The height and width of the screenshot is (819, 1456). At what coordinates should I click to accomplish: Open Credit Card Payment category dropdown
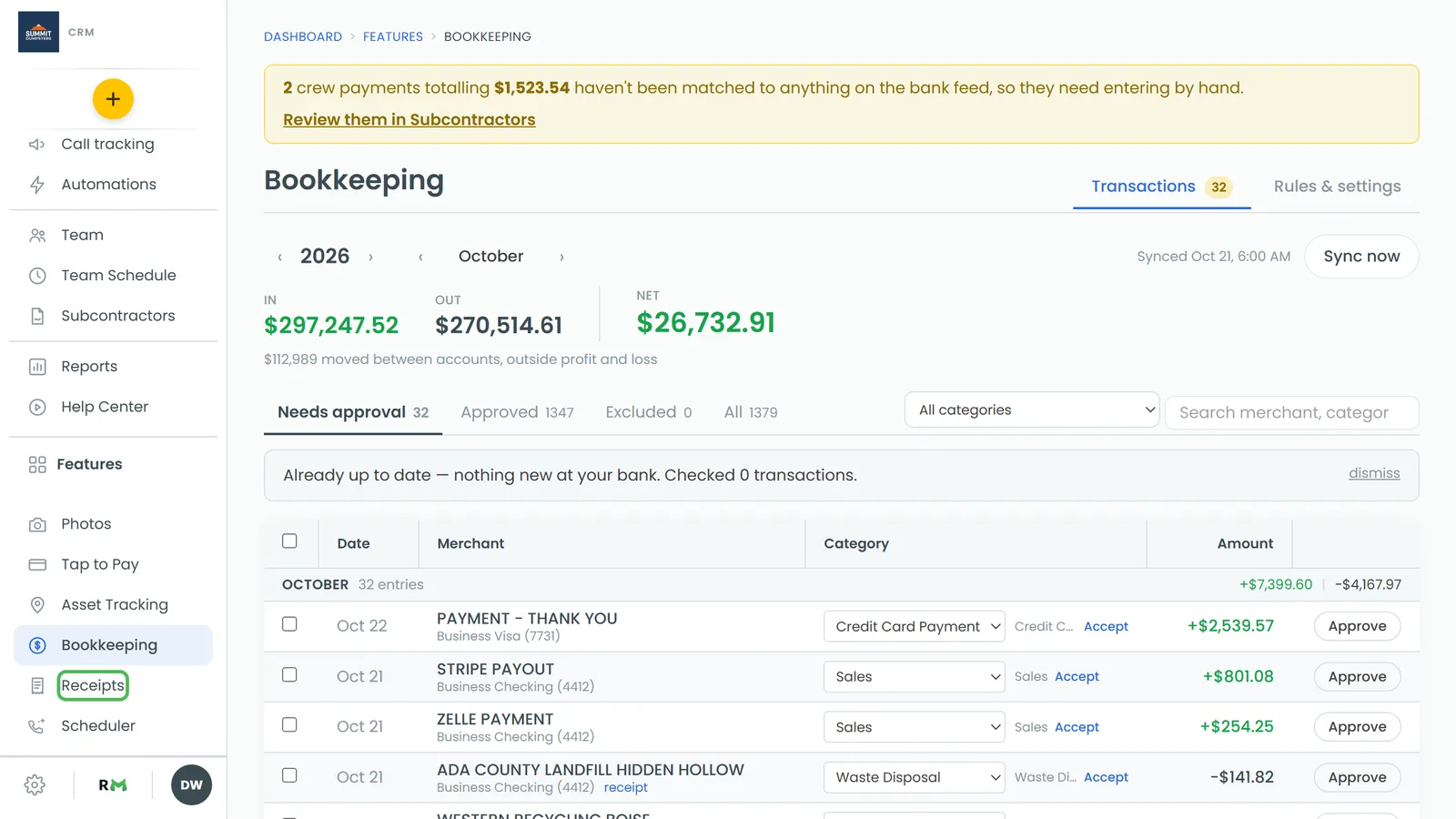coord(915,626)
